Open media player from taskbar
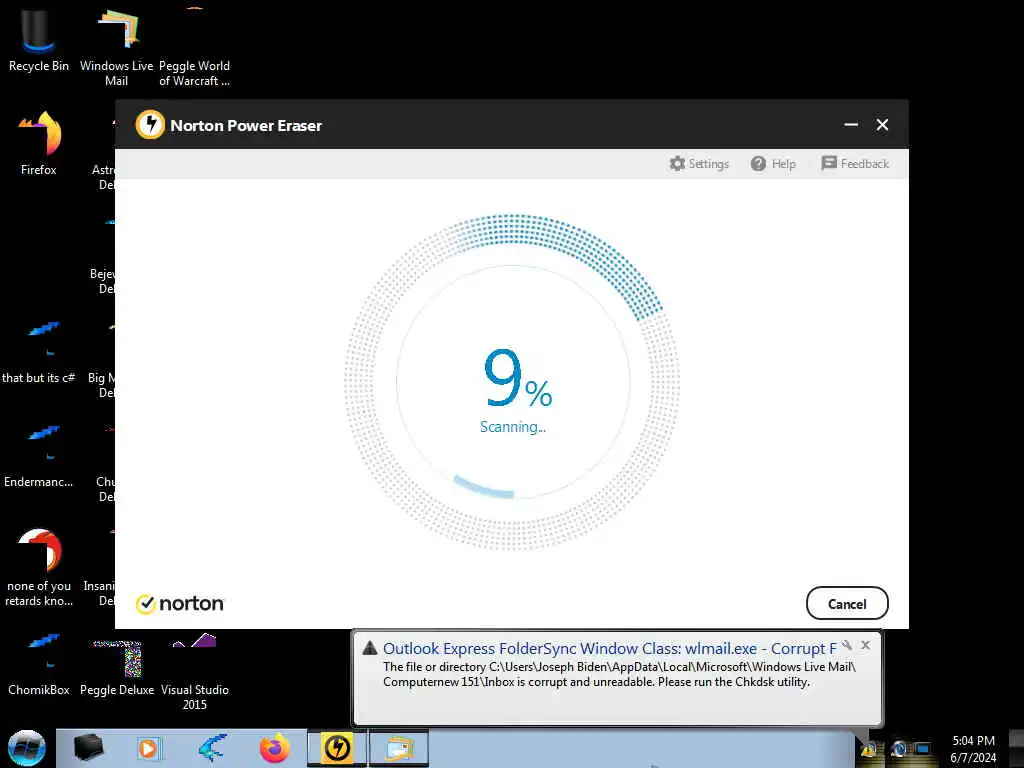The height and width of the screenshot is (768, 1024). coord(148,749)
